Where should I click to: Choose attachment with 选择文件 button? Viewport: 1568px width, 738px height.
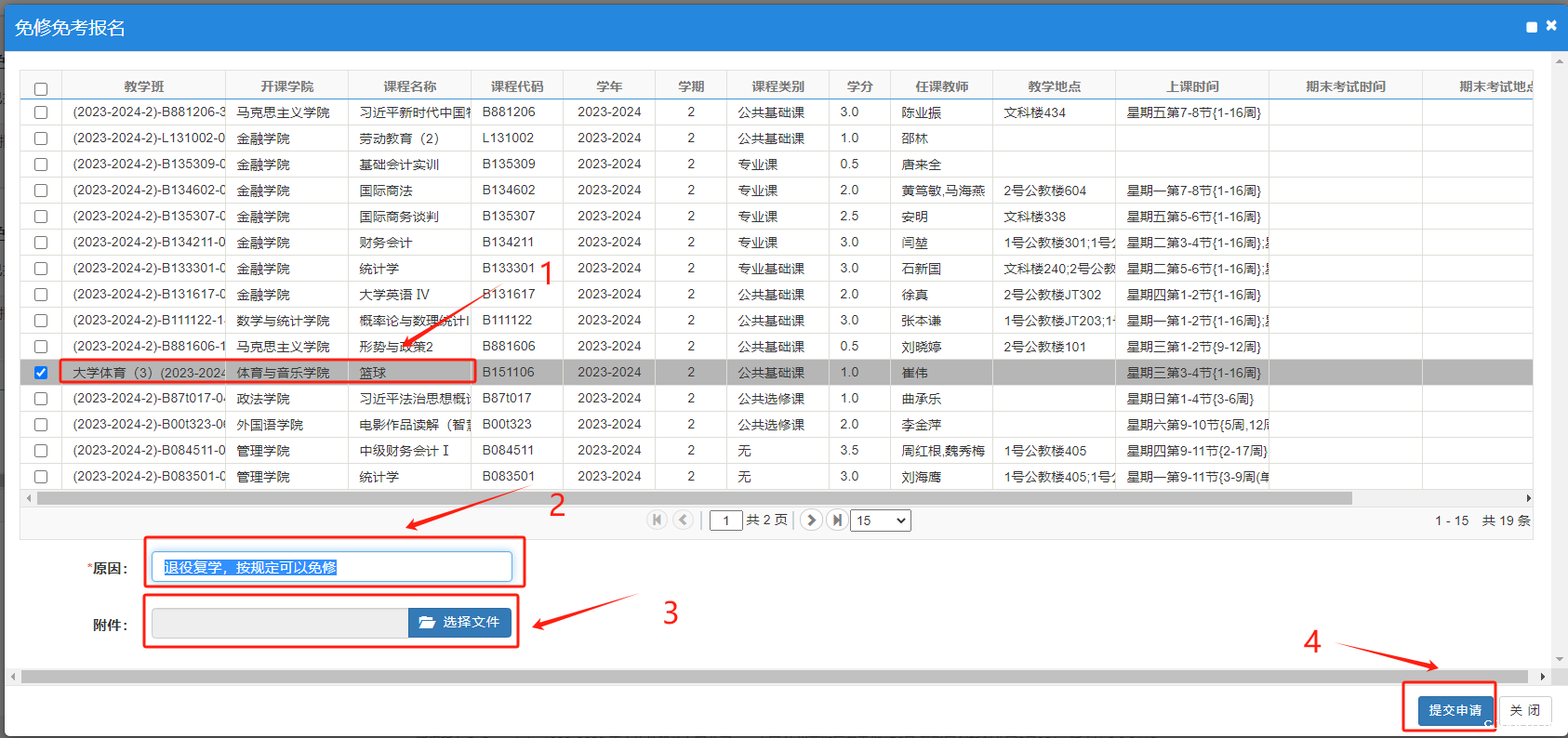pyautogui.click(x=459, y=623)
